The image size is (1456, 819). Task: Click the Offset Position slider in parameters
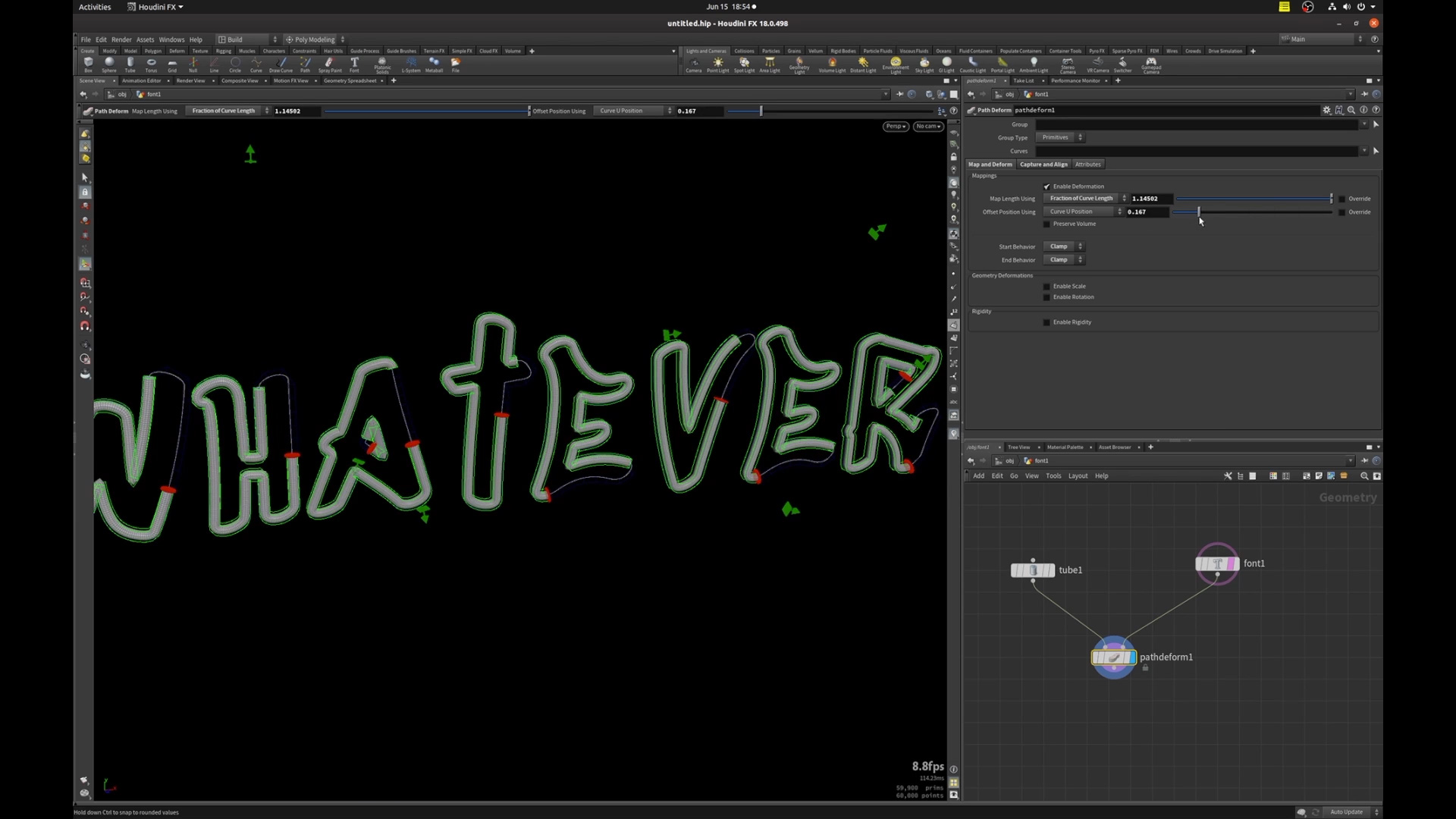(x=1252, y=212)
